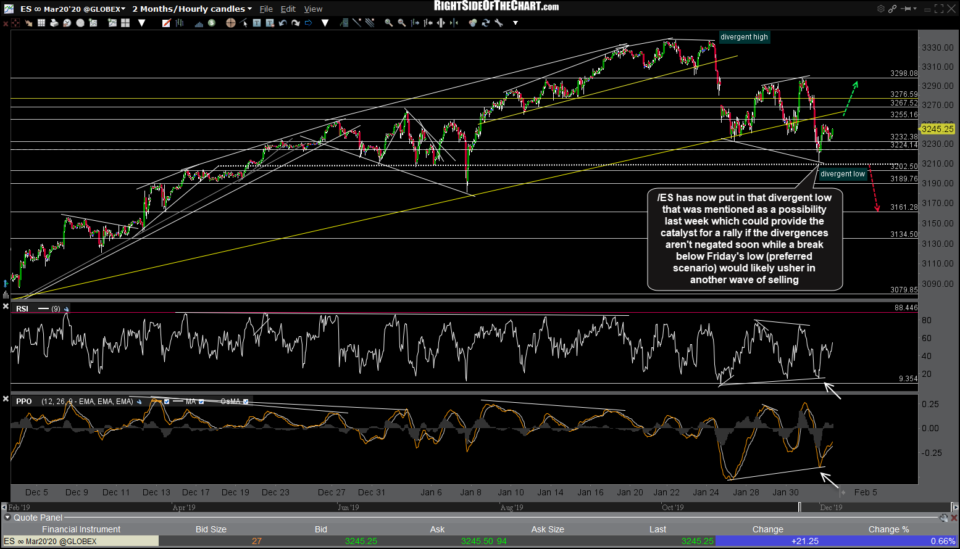The height and width of the screenshot is (549, 960).
Task: Collapse the Quote Panel expander
Action: coord(7,518)
